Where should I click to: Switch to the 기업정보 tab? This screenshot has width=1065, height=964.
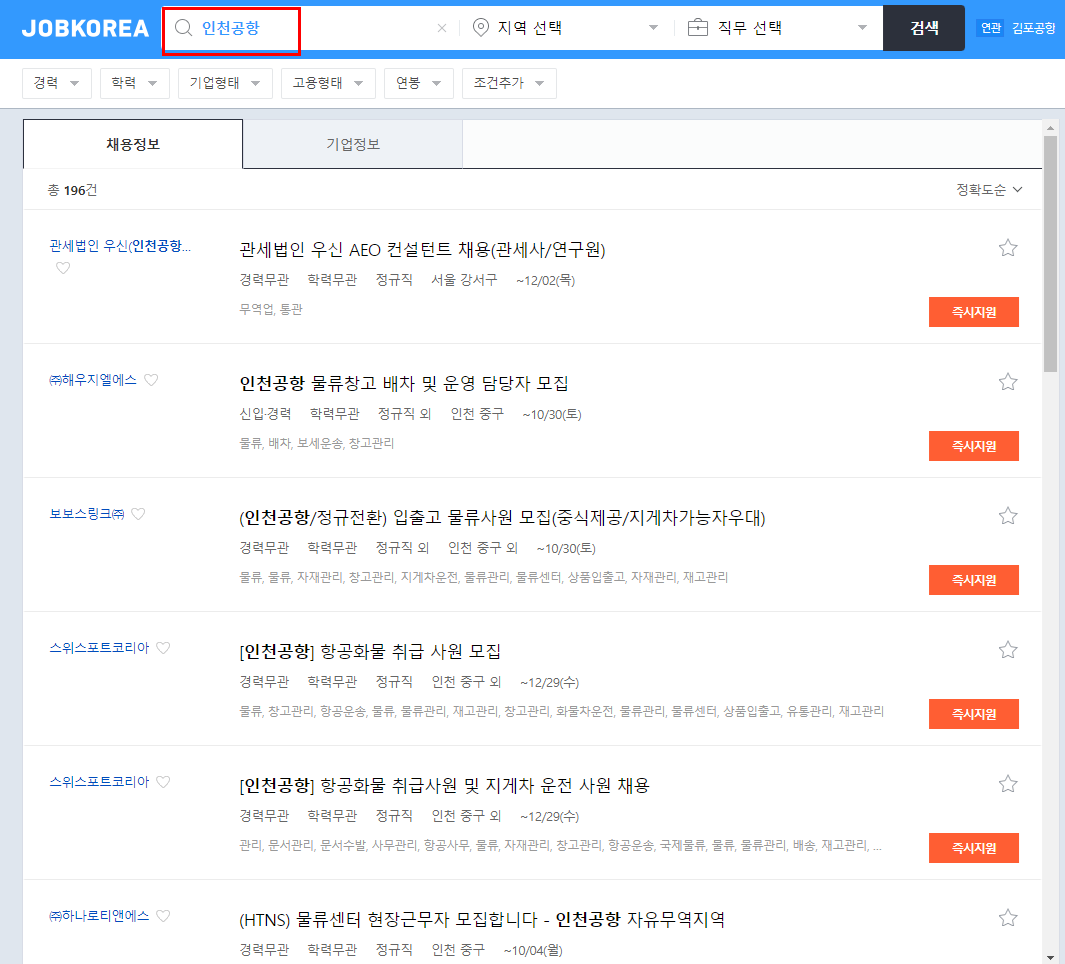353,144
